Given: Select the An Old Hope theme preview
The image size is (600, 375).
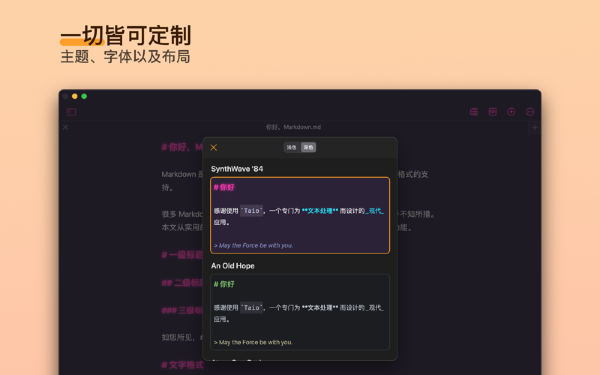Looking at the screenshot, I should pos(300,312).
